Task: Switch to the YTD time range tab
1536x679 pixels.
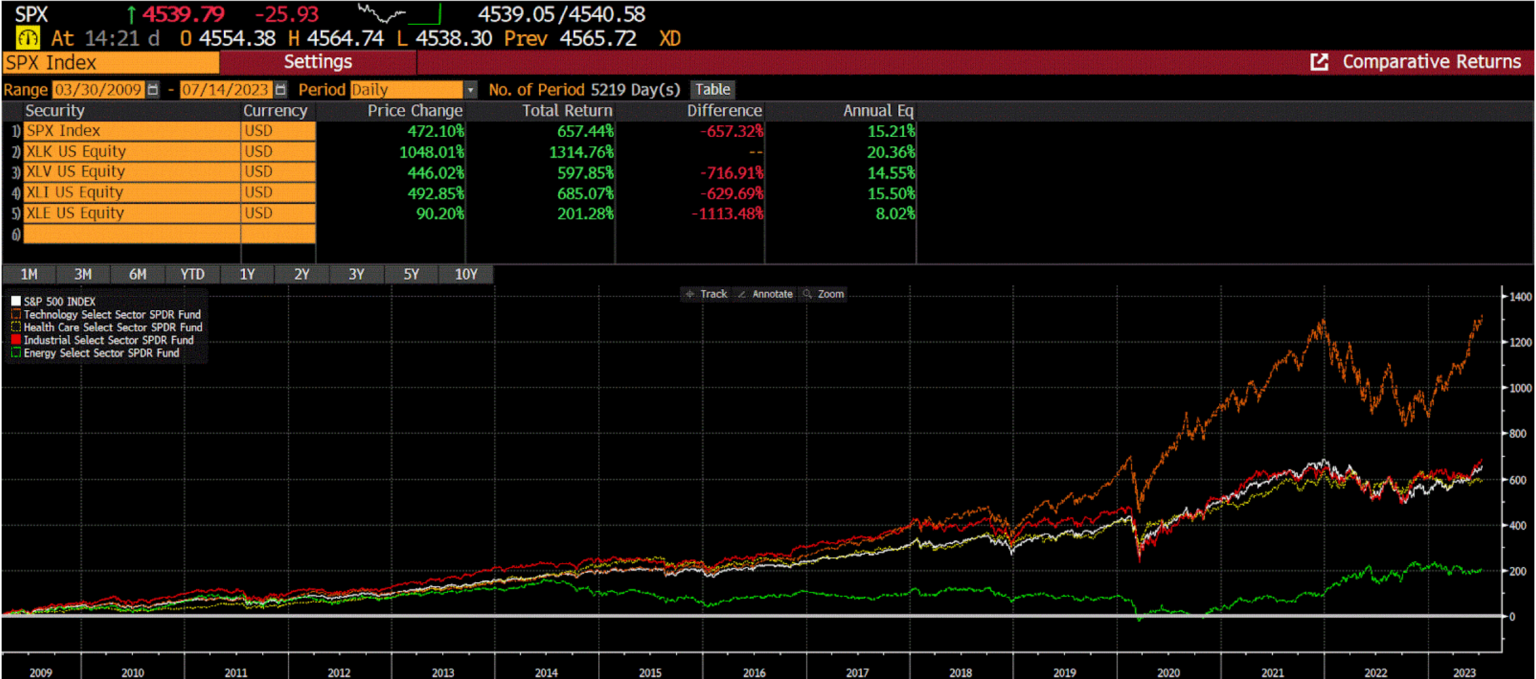Action: 192,275
